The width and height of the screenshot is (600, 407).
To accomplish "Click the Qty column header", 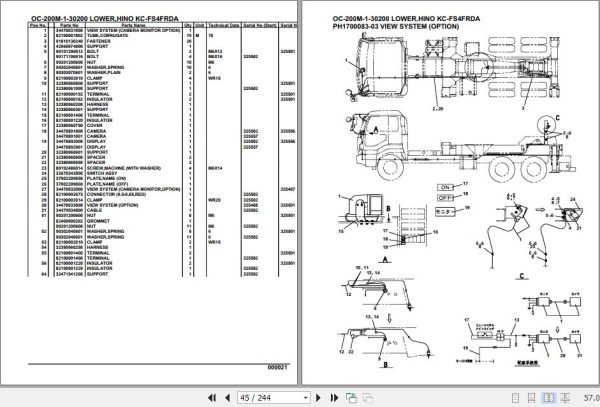I will point(188,25).
